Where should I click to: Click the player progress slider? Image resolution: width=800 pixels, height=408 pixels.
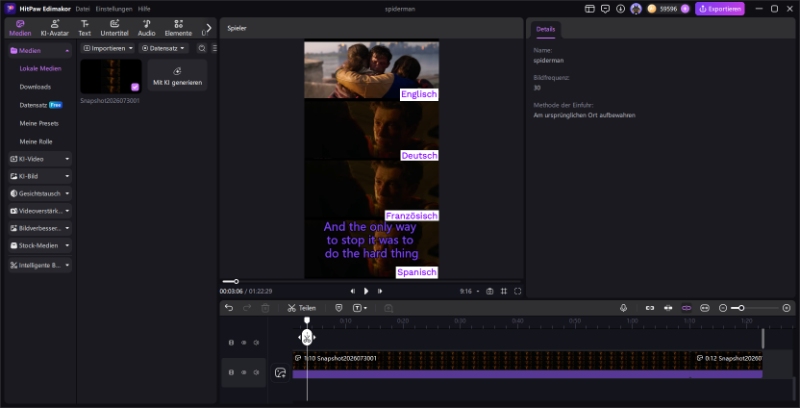pos(371,282)
